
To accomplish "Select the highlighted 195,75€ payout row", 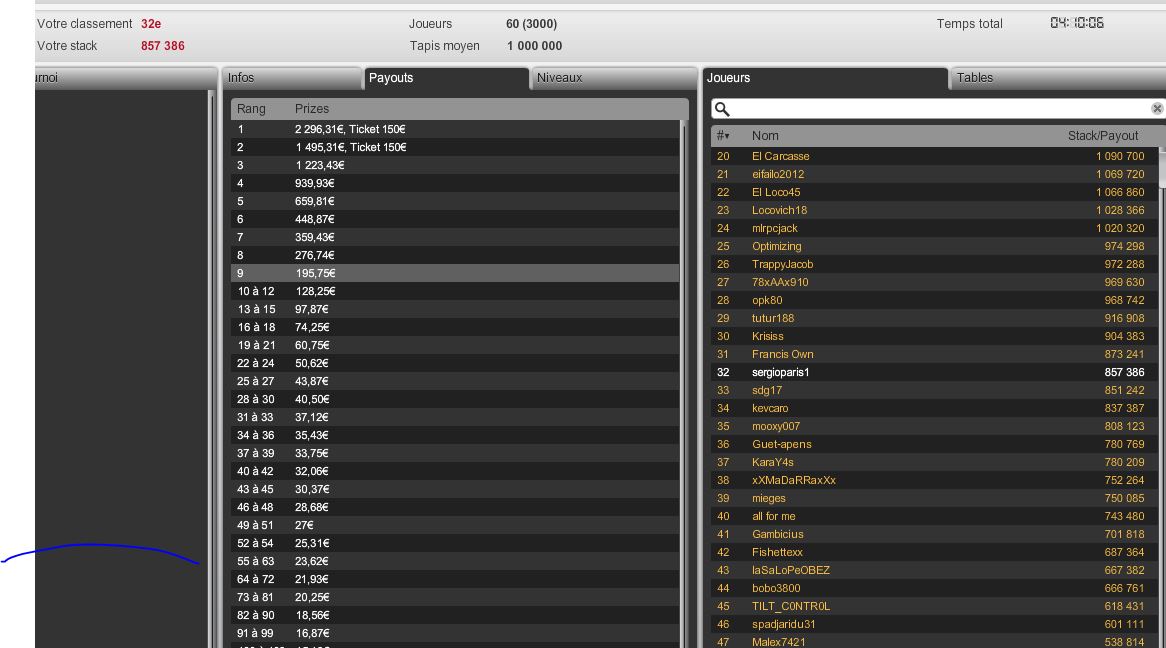I will point(455,273).
